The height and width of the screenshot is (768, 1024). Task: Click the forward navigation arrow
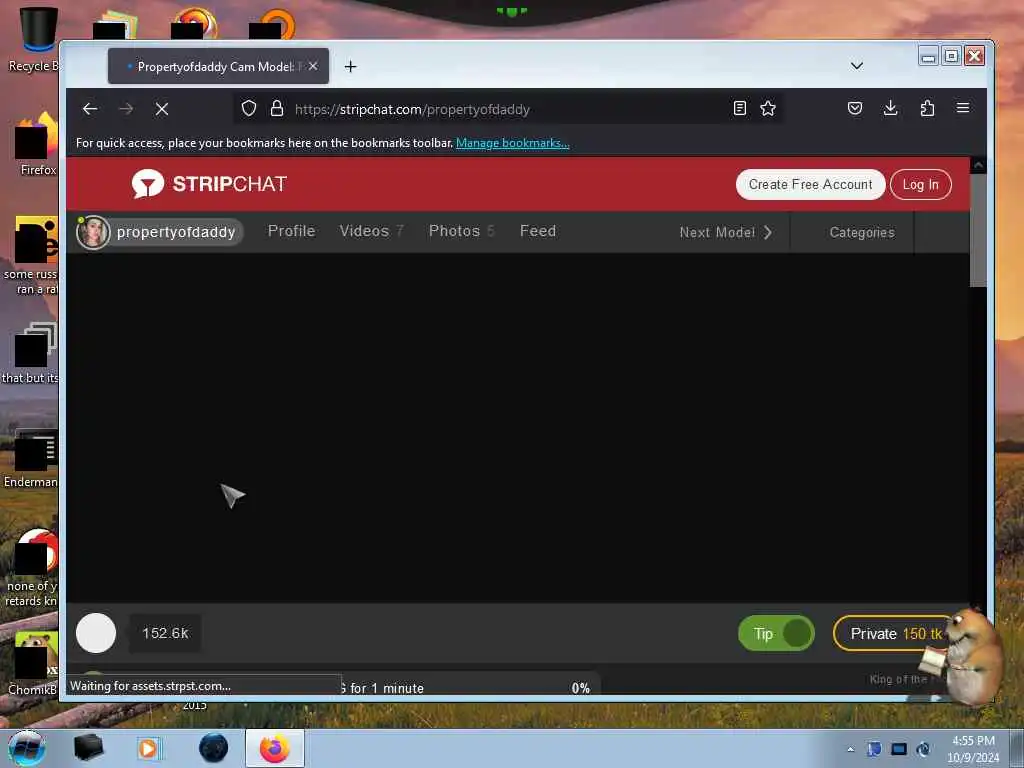click(126, 109)
